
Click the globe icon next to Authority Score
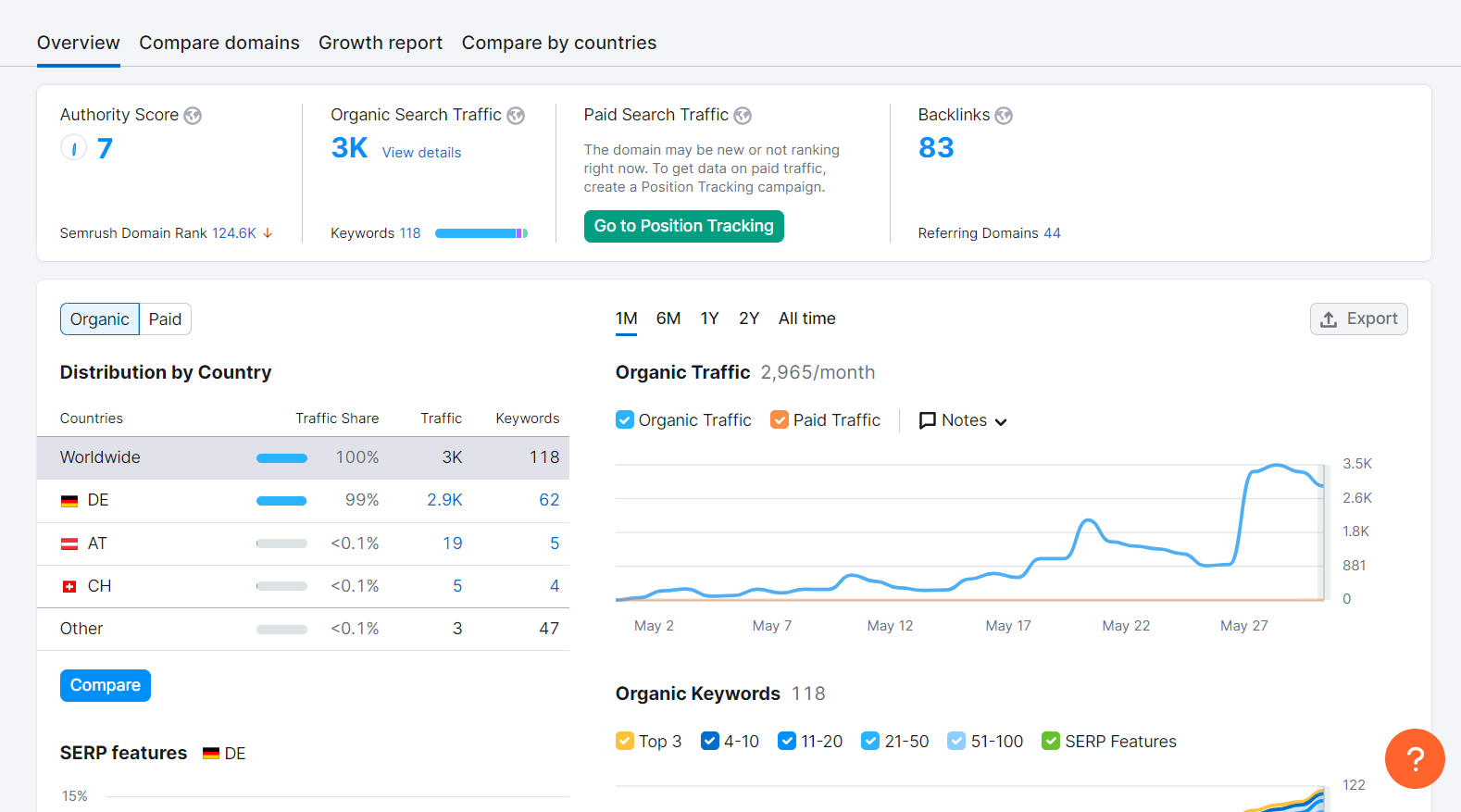pos(193,116)
